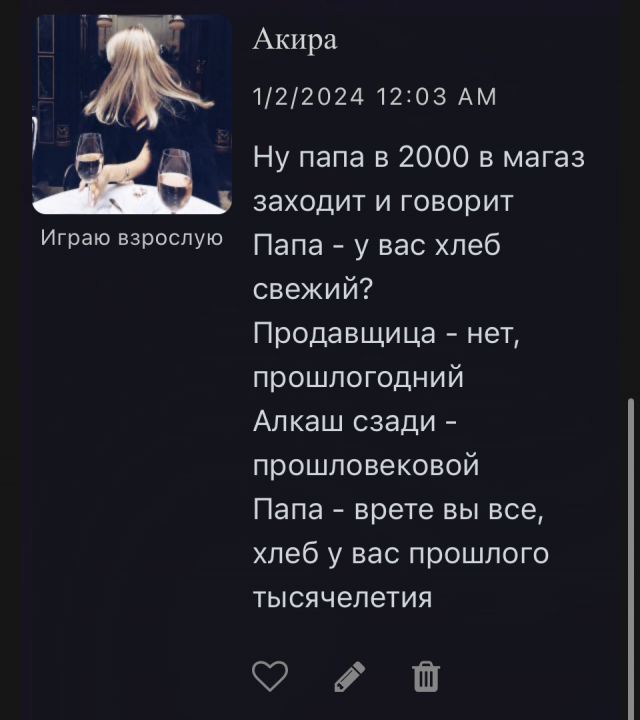640x720 pixels.
Task: Click the word магаз in the message
Action: [x=544, y=157]
